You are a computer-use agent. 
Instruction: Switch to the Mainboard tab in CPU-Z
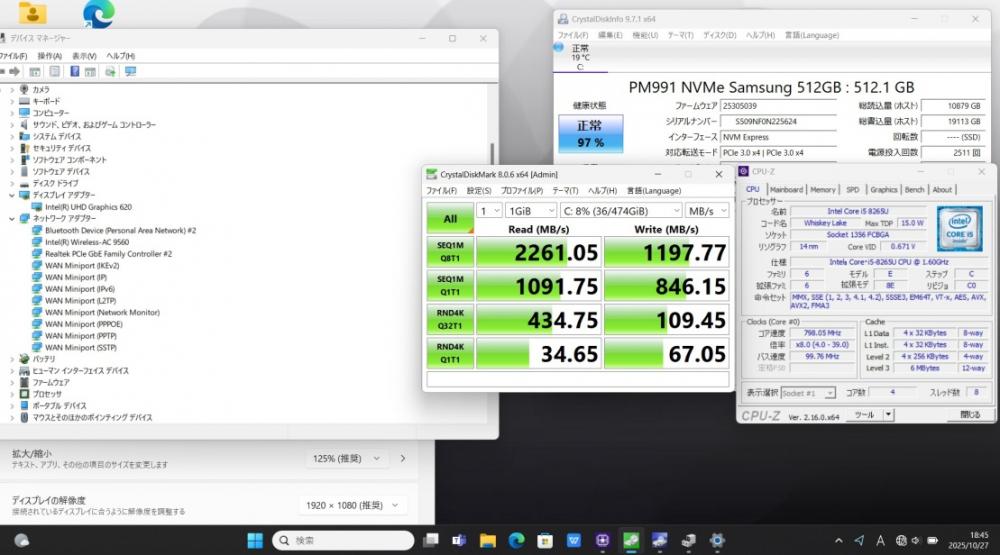786,189
